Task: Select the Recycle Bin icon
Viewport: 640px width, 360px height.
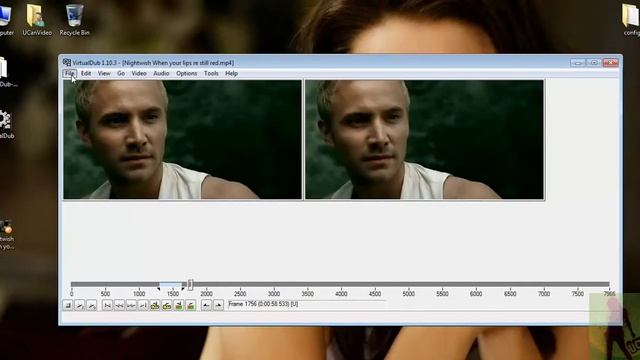Action: (74, 20)
